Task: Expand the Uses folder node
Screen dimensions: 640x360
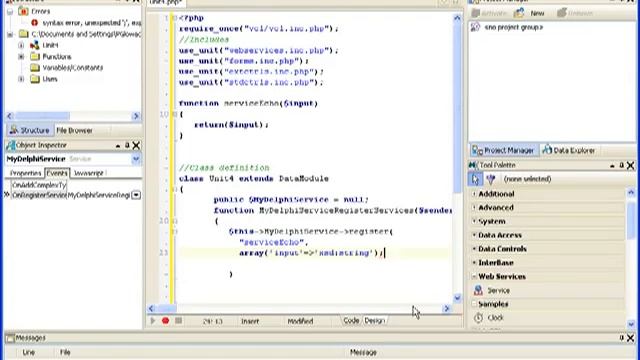Action: click(x=21, y=79)
